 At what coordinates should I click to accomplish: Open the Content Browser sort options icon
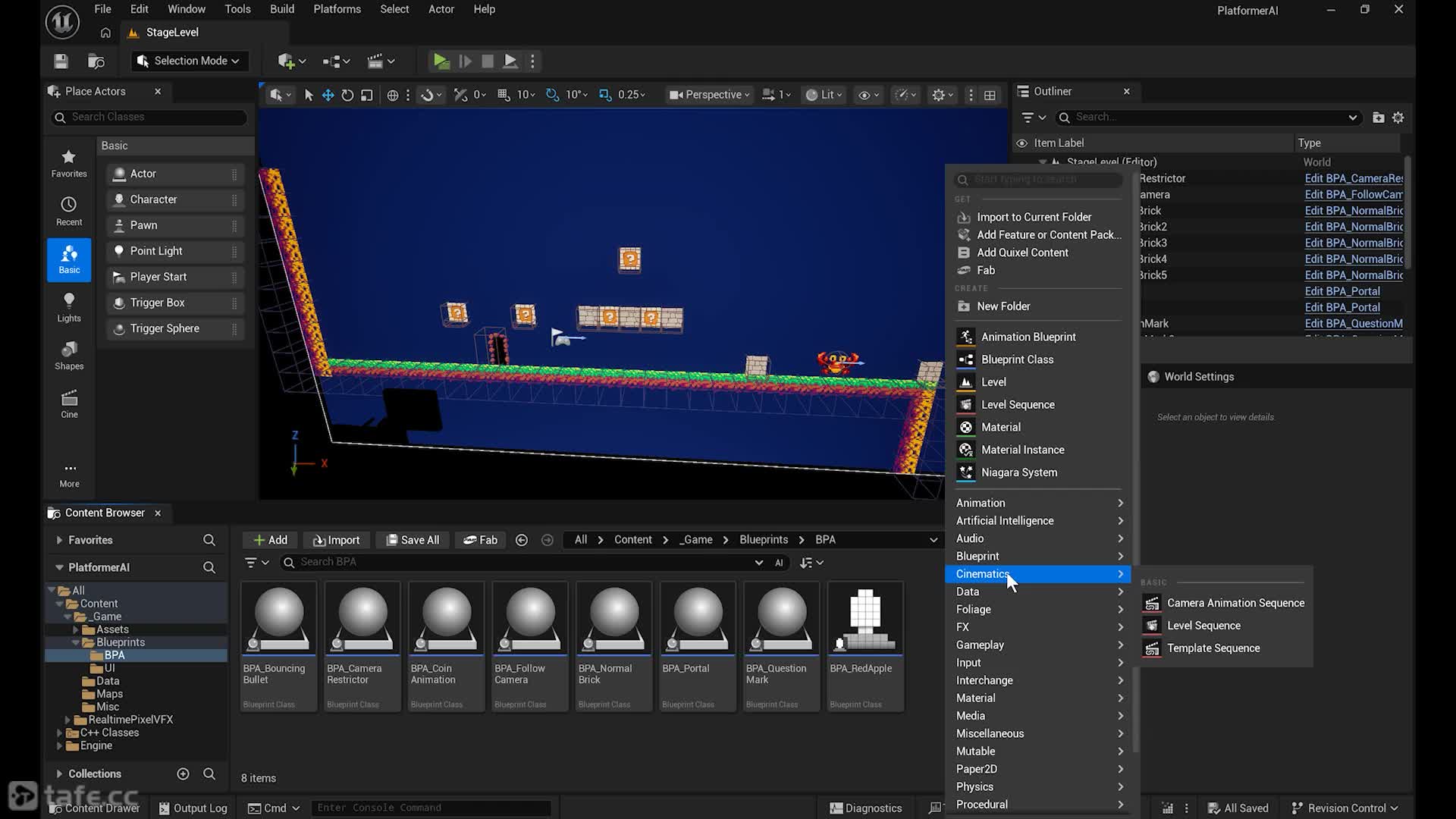point(811,563)
